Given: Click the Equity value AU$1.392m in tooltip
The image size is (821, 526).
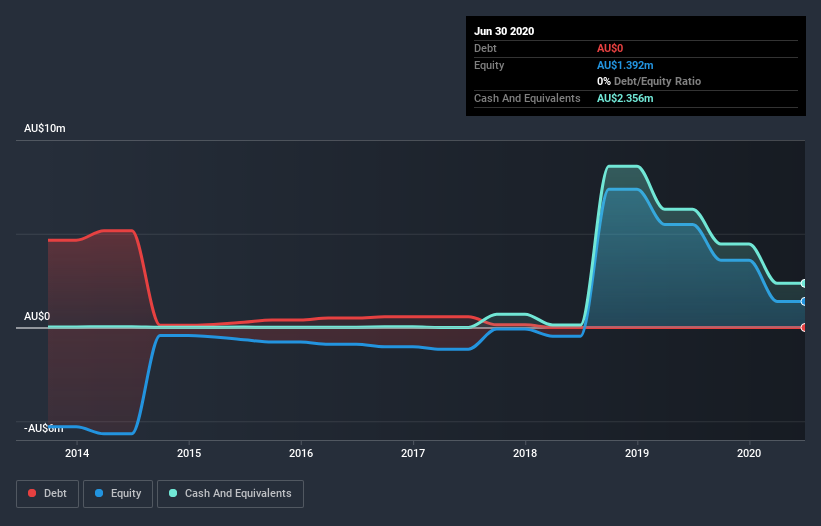Looking at the screenshot, I should point(625,65).
